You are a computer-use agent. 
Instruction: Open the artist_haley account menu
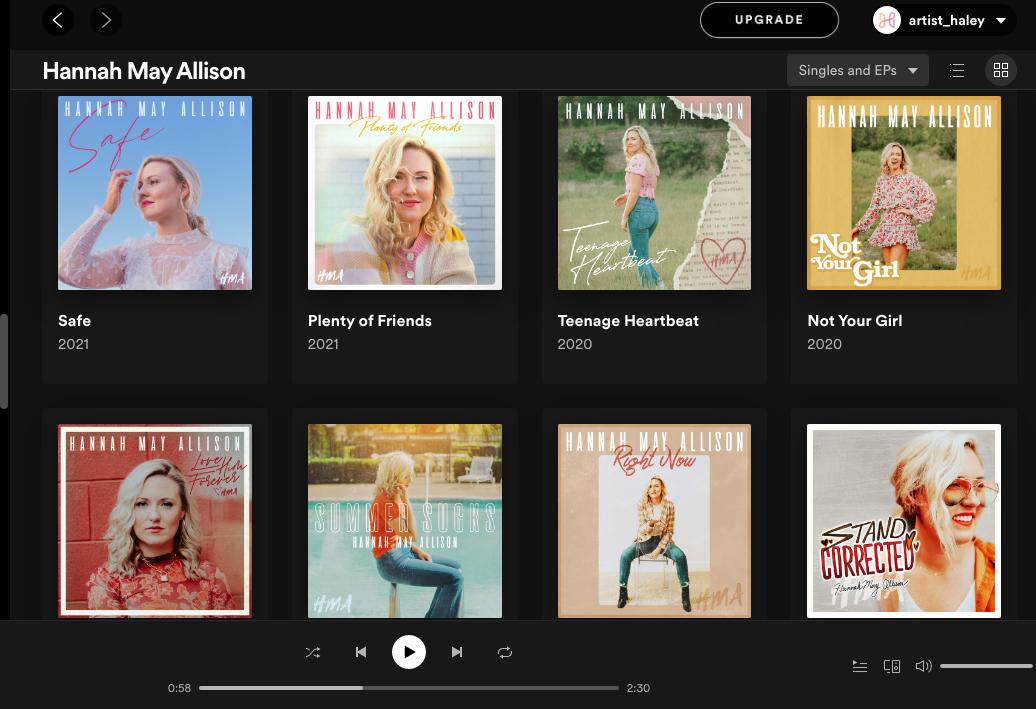pyautogui.click(x=946, y=20)
